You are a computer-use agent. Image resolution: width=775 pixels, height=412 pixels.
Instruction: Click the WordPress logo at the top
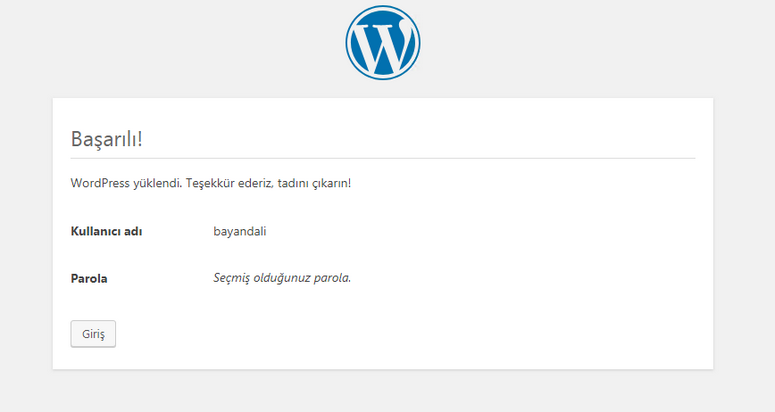(x=383, y=42)
